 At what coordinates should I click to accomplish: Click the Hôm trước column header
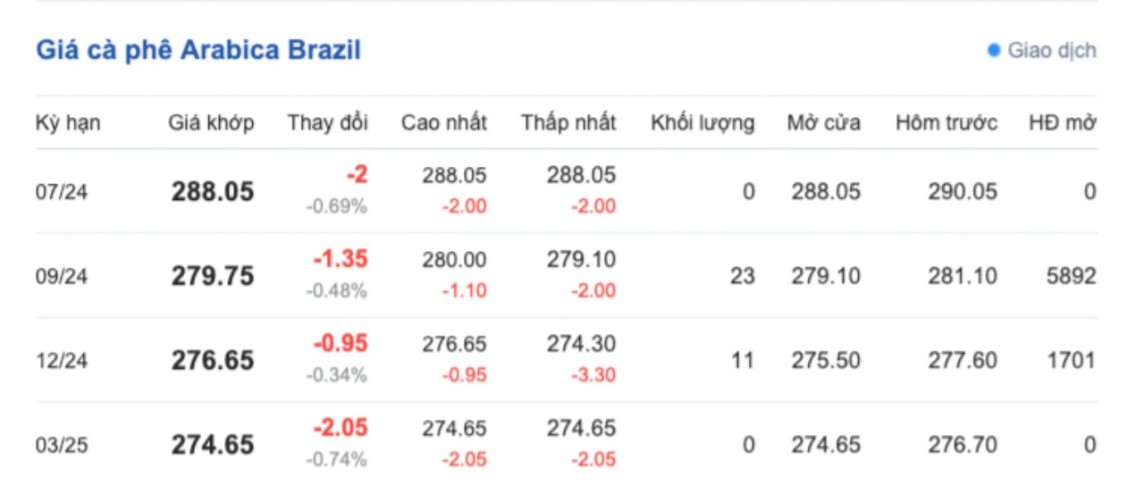pos(946,123)
